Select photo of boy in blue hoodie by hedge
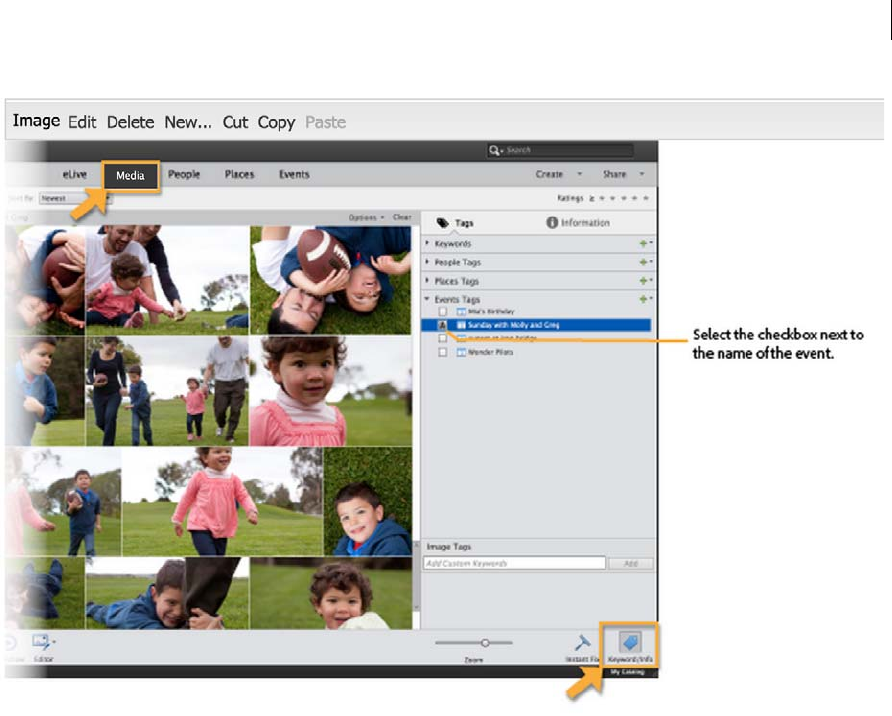The image size is (892, 716). click(368, 501)
